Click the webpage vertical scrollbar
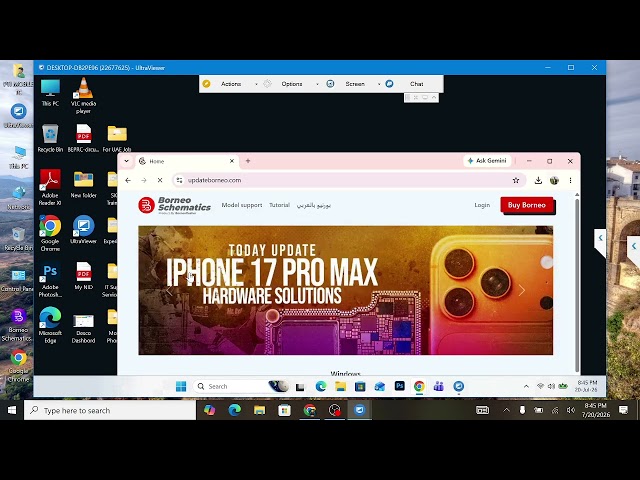 [x=577, y=284]
